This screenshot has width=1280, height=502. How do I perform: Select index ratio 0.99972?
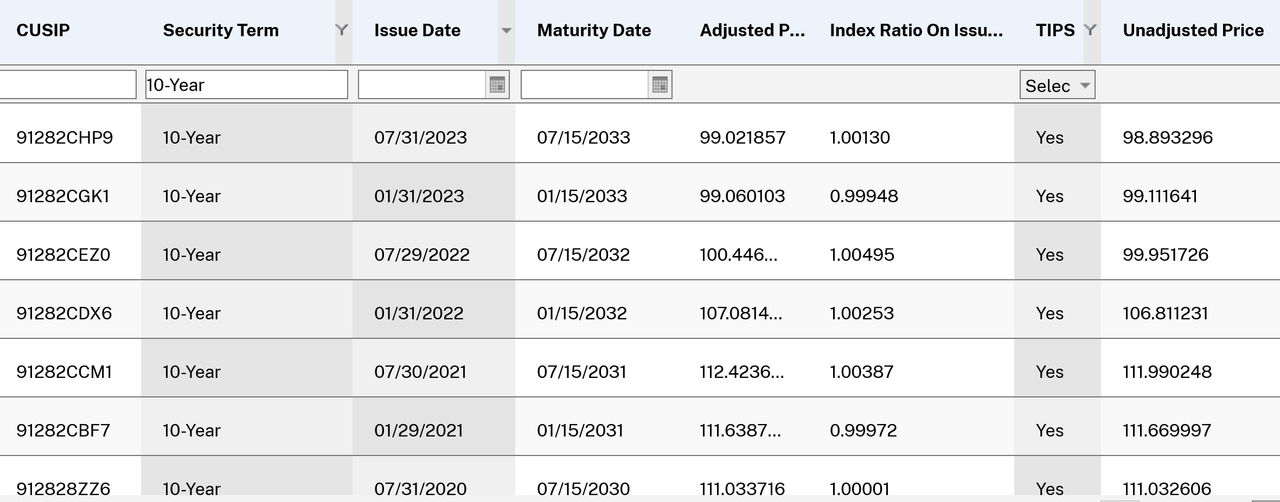864,430
